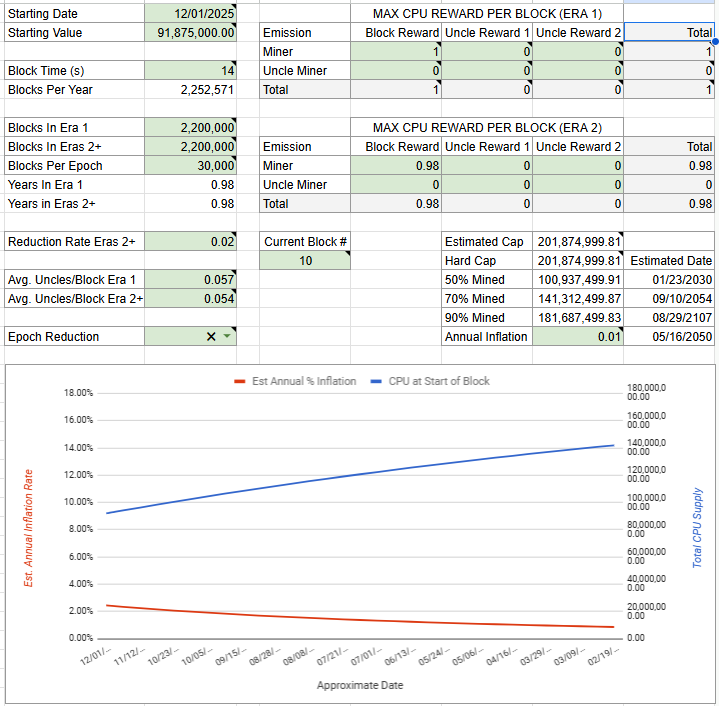This screenshot has width=719, height=706.
Task: Open the Epoch Reduction dropdown arrow
Action: (227, 336)
